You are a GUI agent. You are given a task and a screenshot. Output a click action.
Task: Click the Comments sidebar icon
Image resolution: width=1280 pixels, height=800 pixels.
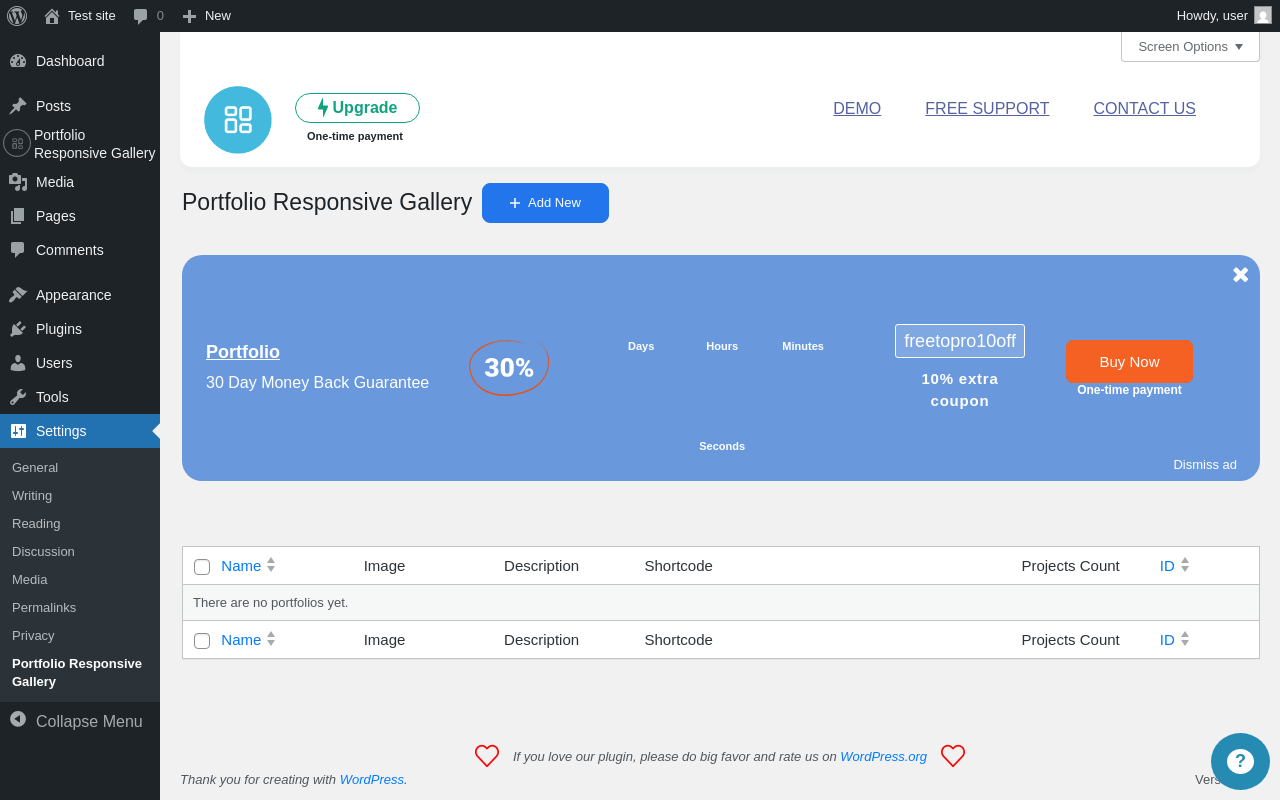[18, 250]
